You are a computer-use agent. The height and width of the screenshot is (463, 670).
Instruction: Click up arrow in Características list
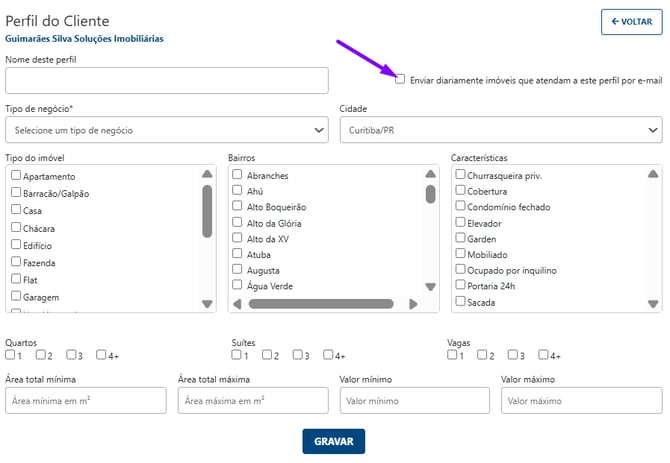[x=652, y=174]
